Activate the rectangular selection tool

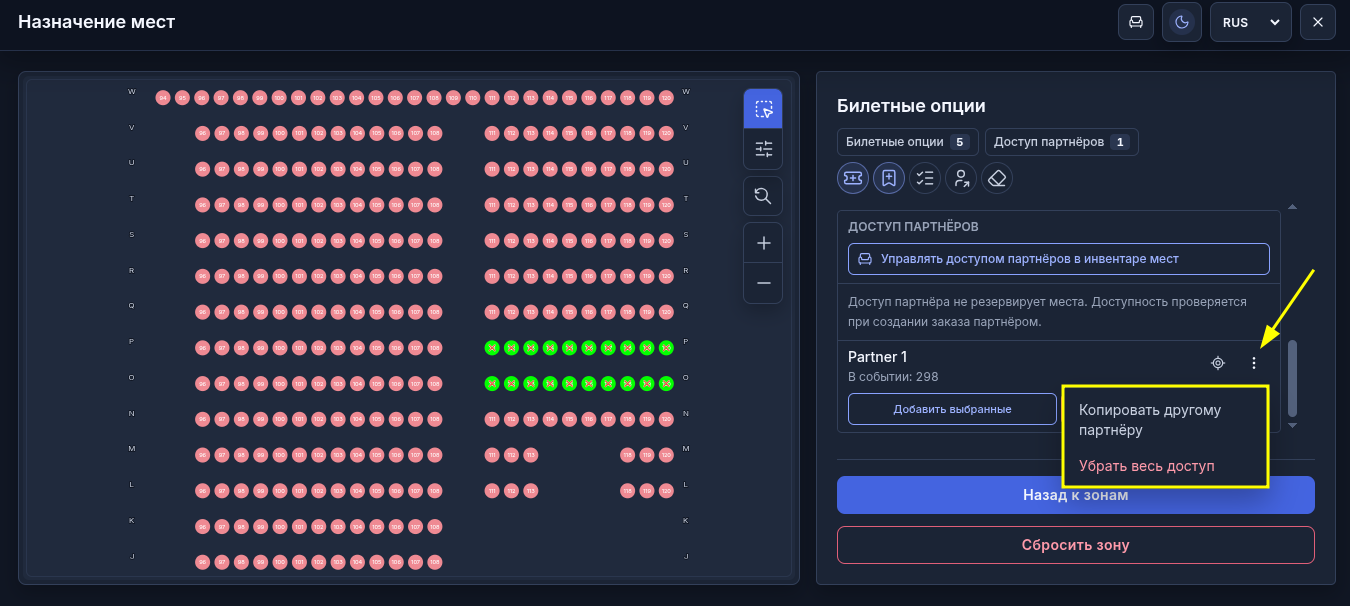(763, 109)
